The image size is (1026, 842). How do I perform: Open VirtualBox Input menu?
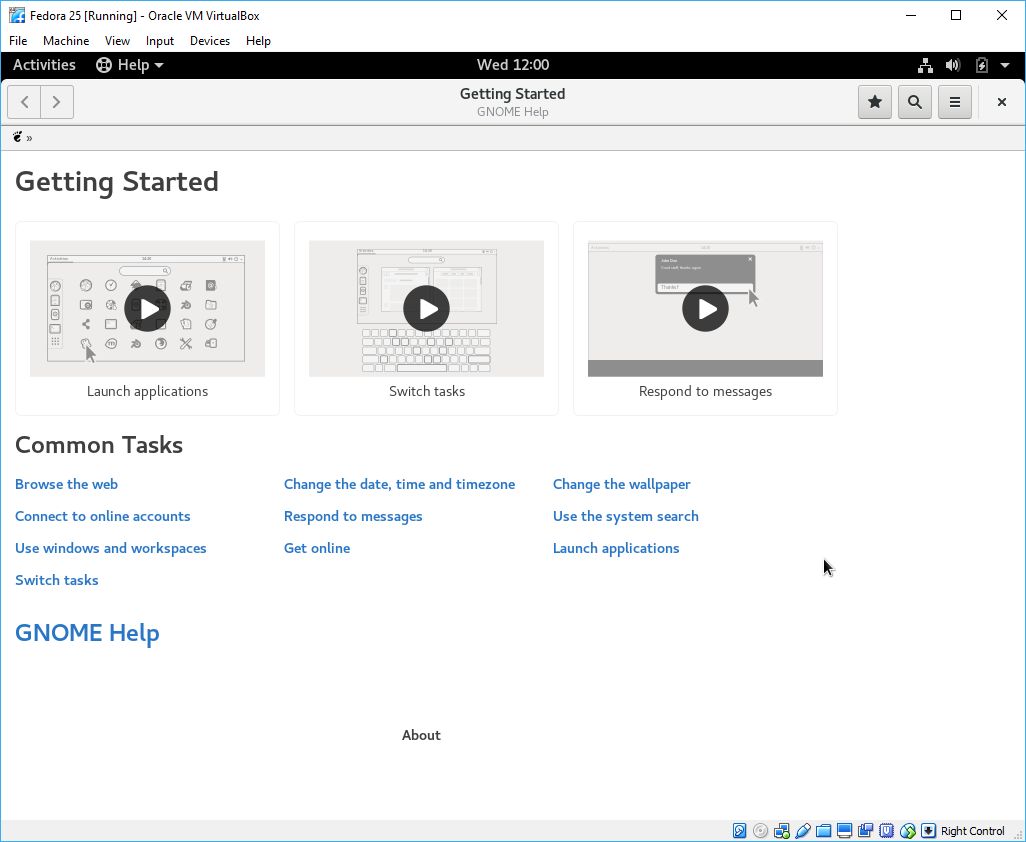[x=160, y=41]
